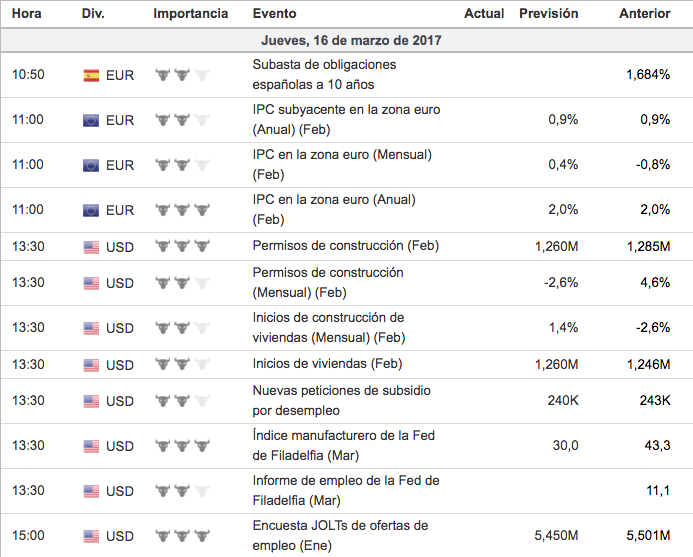693x557 pixels.
Task: Click importance bulls for Índice manufacturero Filadelfia
Action: [x=183, y=446]
